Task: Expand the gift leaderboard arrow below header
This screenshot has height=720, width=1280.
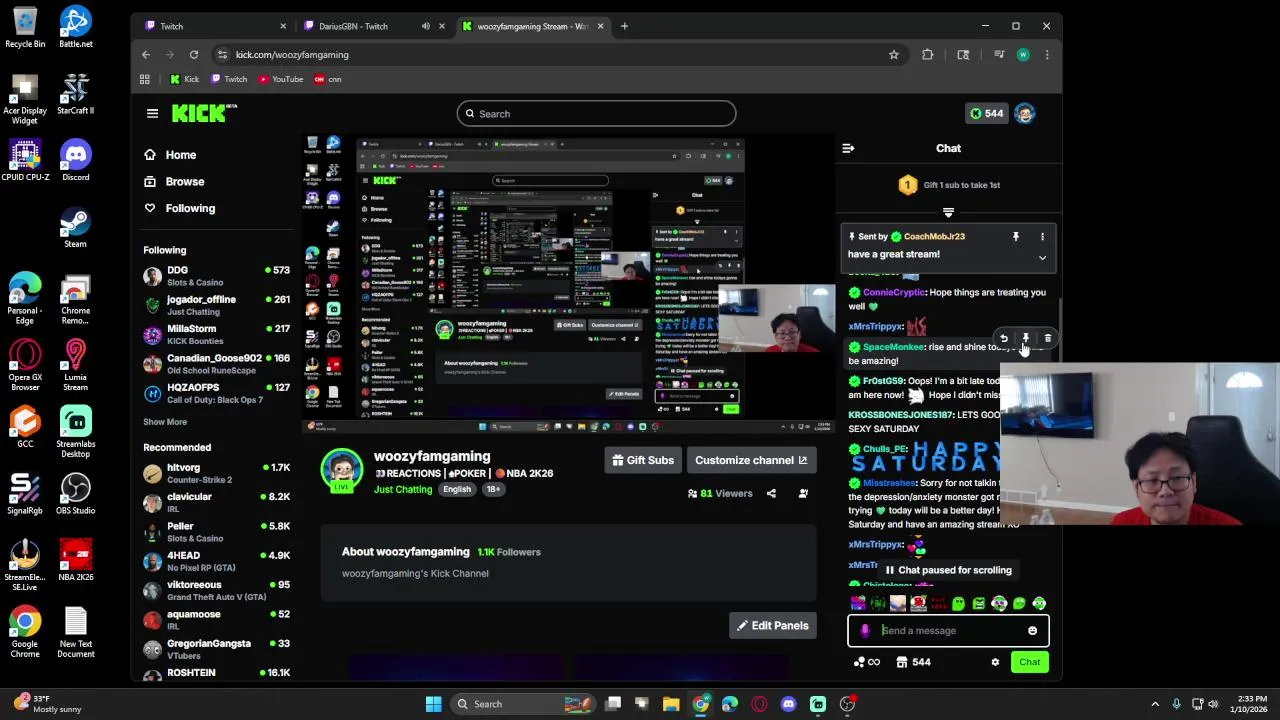Action: tap(948, 212)
